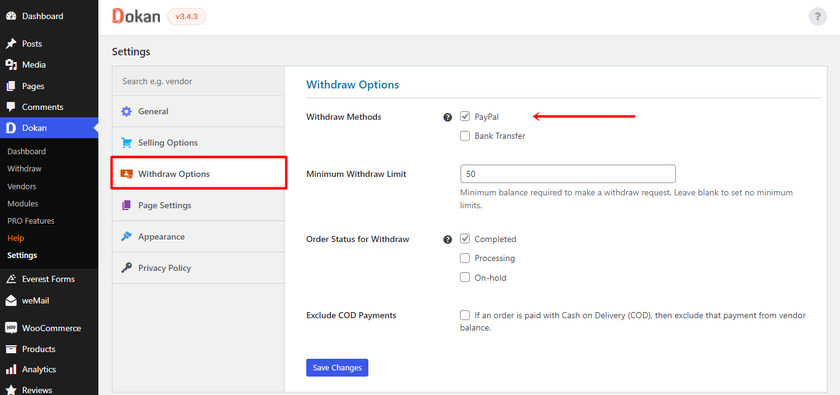Click the Selling Options cart icon
The width and height of the screenshot is (840, 395).
126,143
